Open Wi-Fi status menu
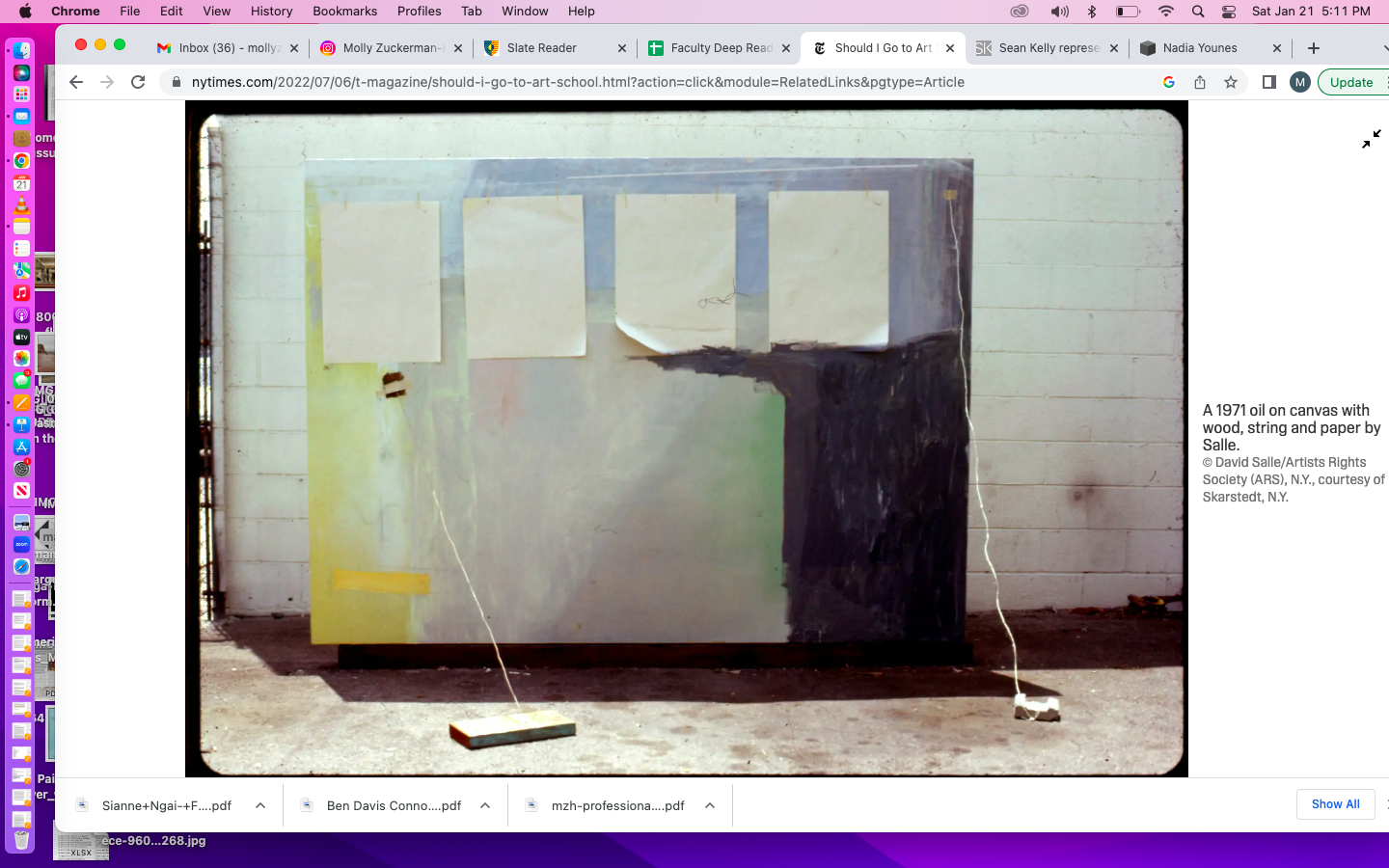The width and height of the screenshot is (1389, 868). tap(1166, 12)
